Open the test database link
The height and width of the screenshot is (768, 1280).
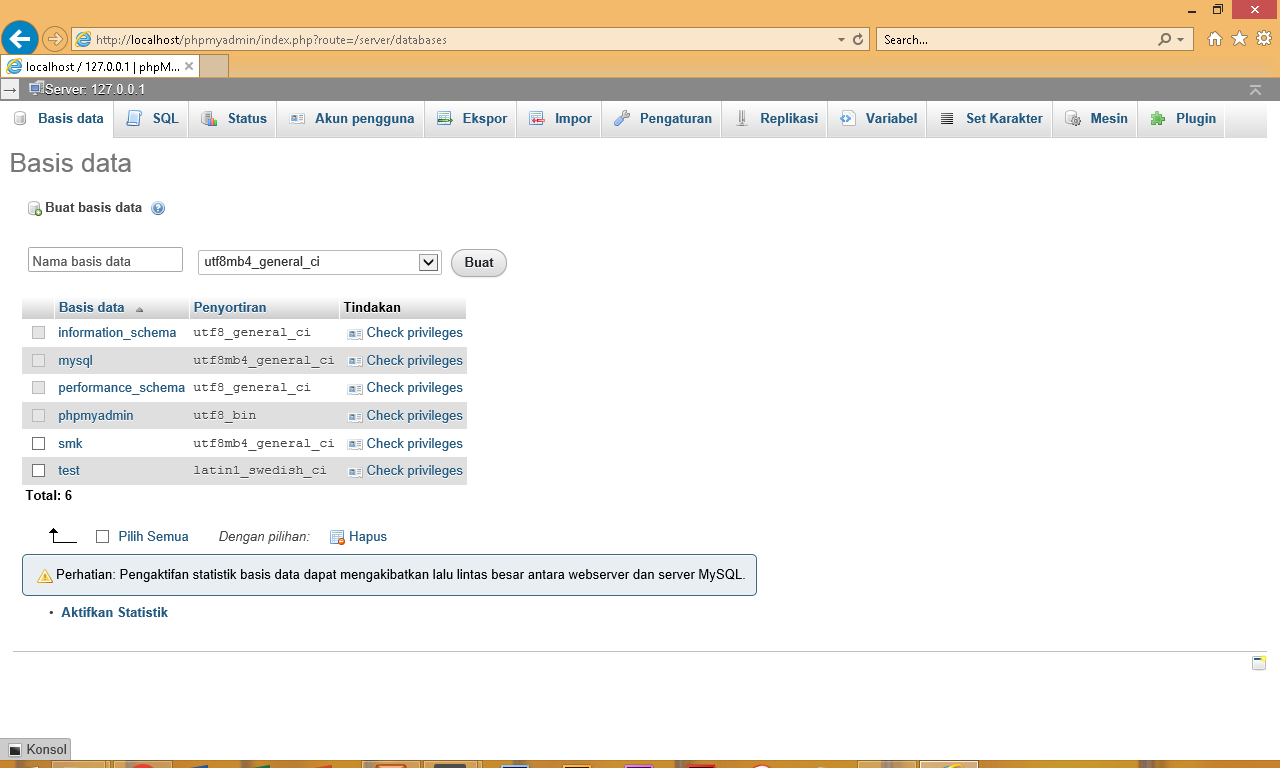[69, 471]
